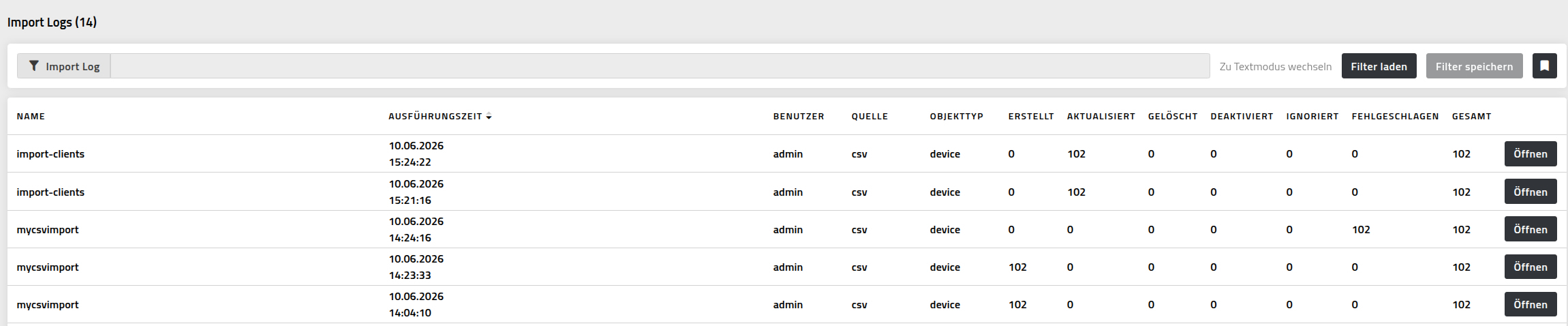
Task: Click Import Logs (14) heading
Action: click(x=52, y=23)
